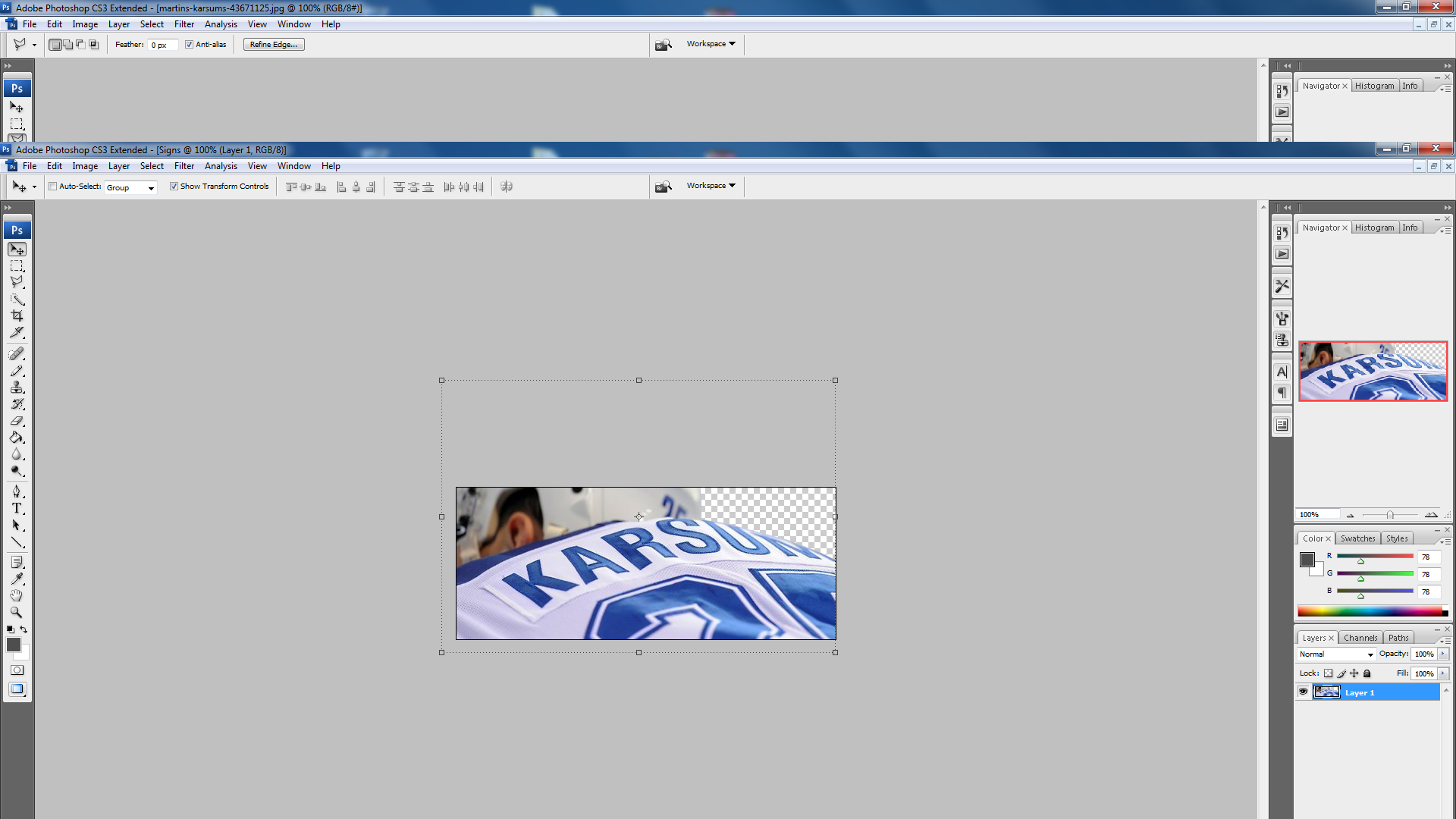Open the Workspace dropdown in Signs window
Screen dimensions: 1456x819
click(711, 186)
